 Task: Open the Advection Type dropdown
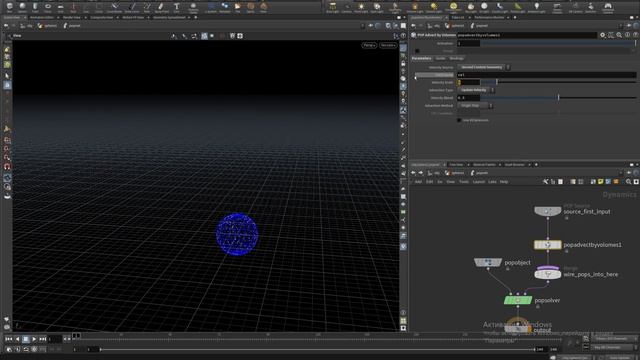pyautogui.click(x=476, y=90)
